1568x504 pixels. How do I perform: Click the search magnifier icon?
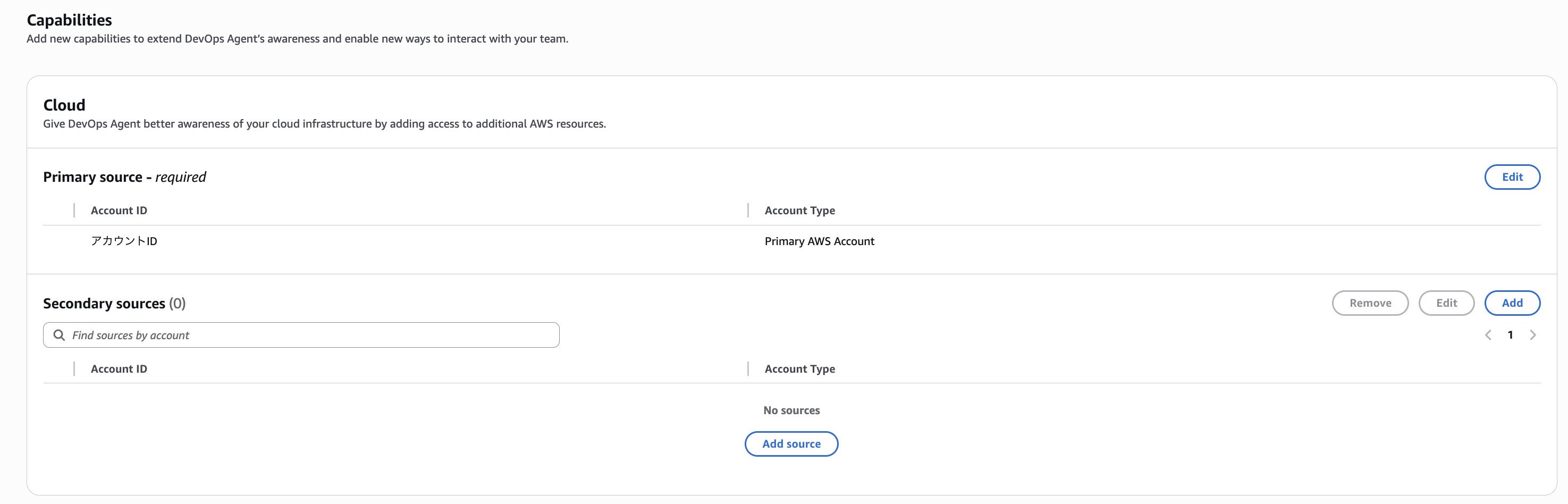point(59,335)
